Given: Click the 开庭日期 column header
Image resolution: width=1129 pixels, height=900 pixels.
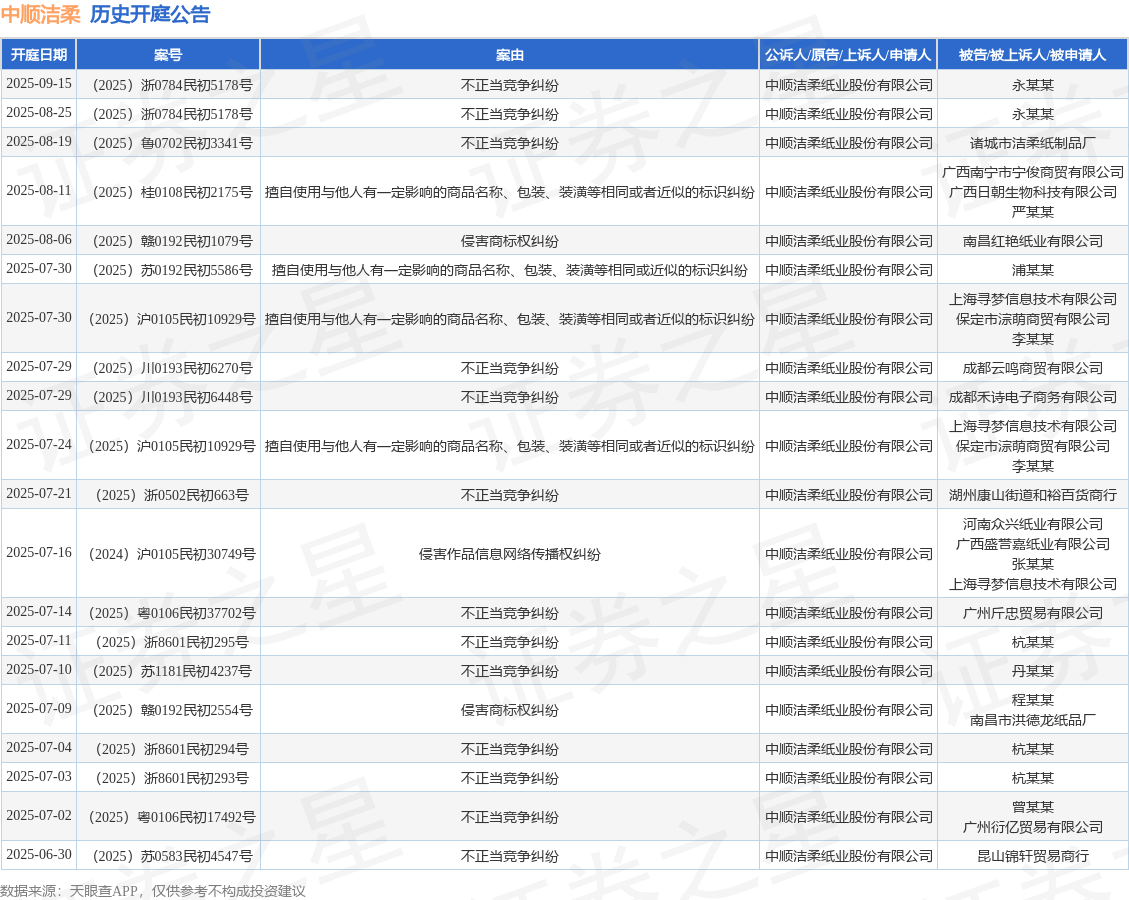Looking at the screenshot, I should click(x=39, y=55).
